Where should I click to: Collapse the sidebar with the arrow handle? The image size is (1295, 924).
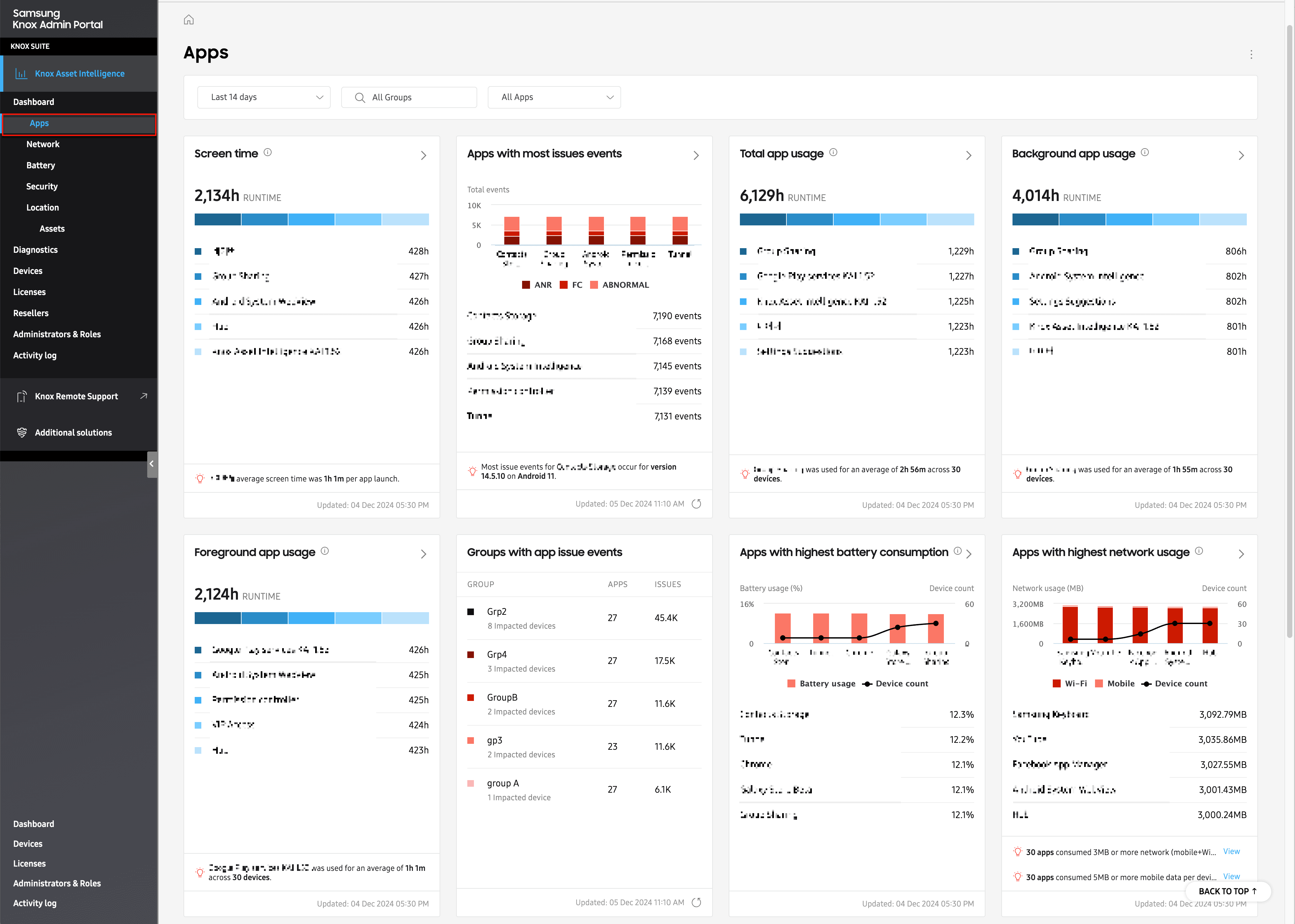tap(151, 464)
